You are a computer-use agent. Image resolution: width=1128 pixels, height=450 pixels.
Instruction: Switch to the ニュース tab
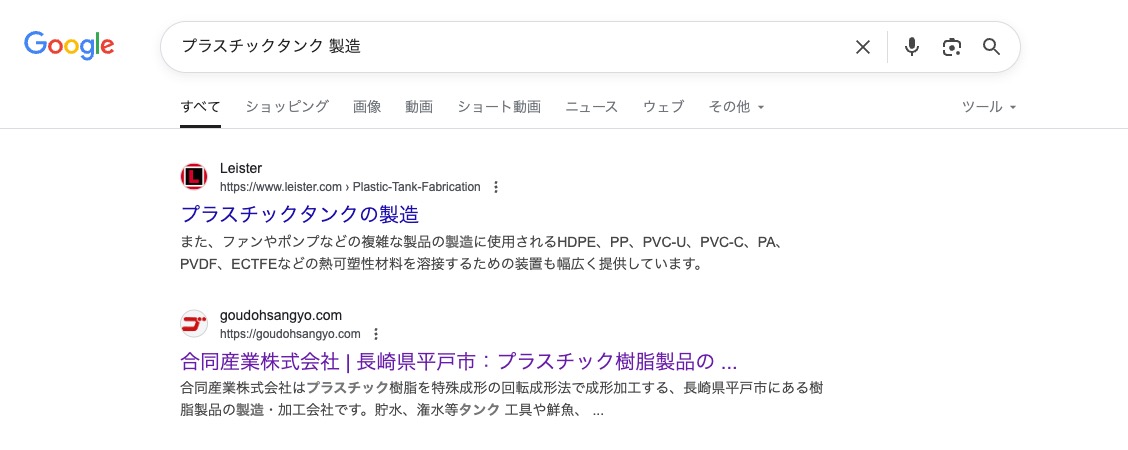tap(591, 107)
